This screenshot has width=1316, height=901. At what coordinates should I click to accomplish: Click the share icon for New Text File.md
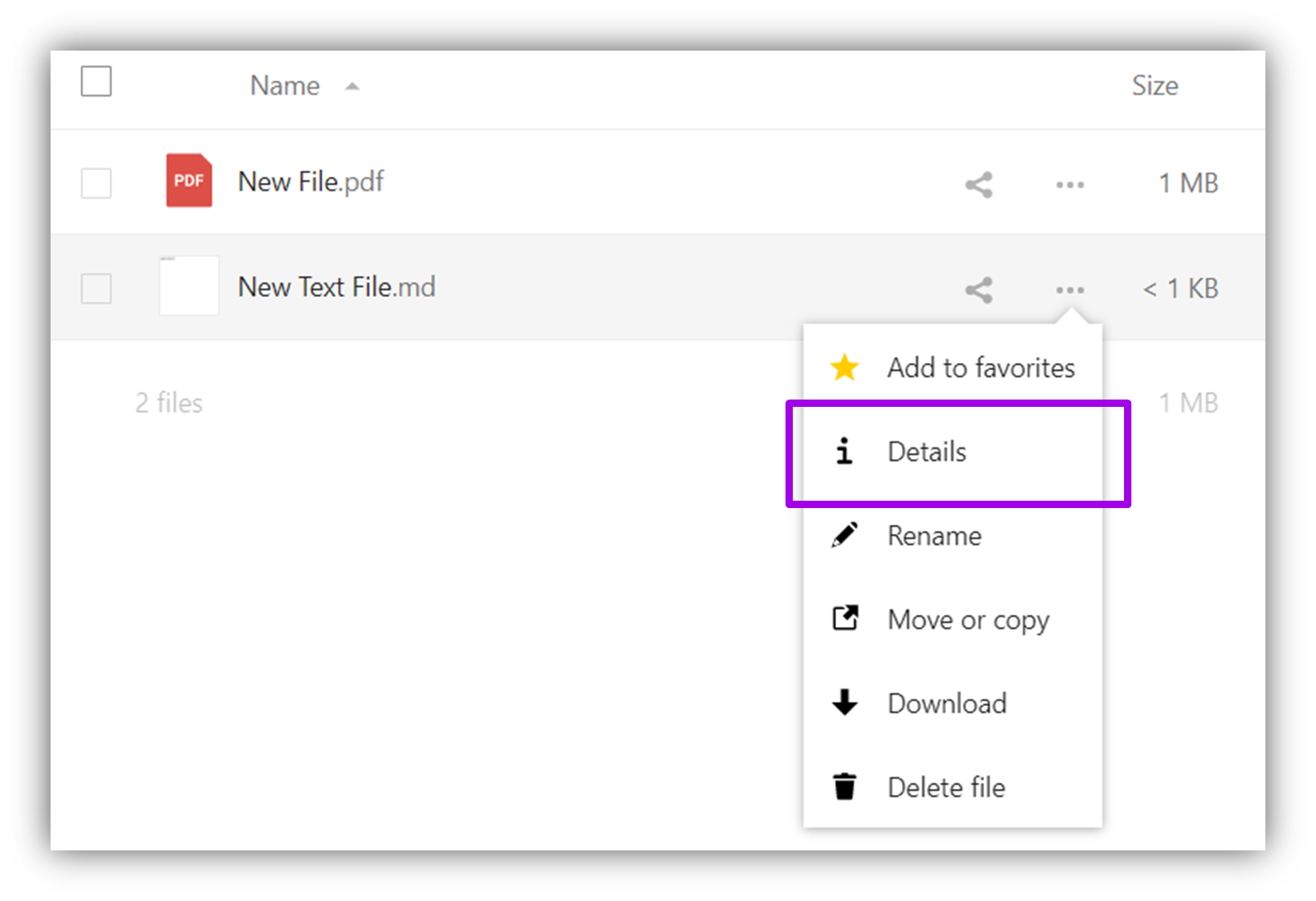(x=978, y=290)
